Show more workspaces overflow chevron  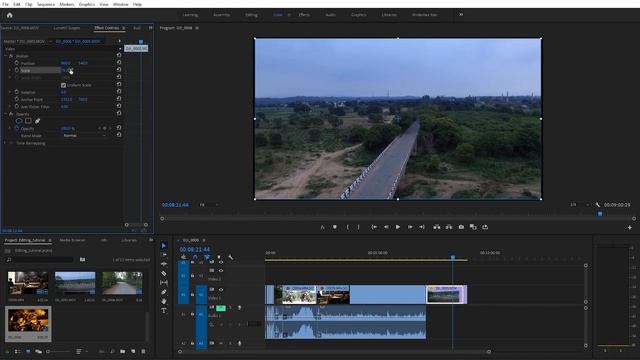(461, 15)
